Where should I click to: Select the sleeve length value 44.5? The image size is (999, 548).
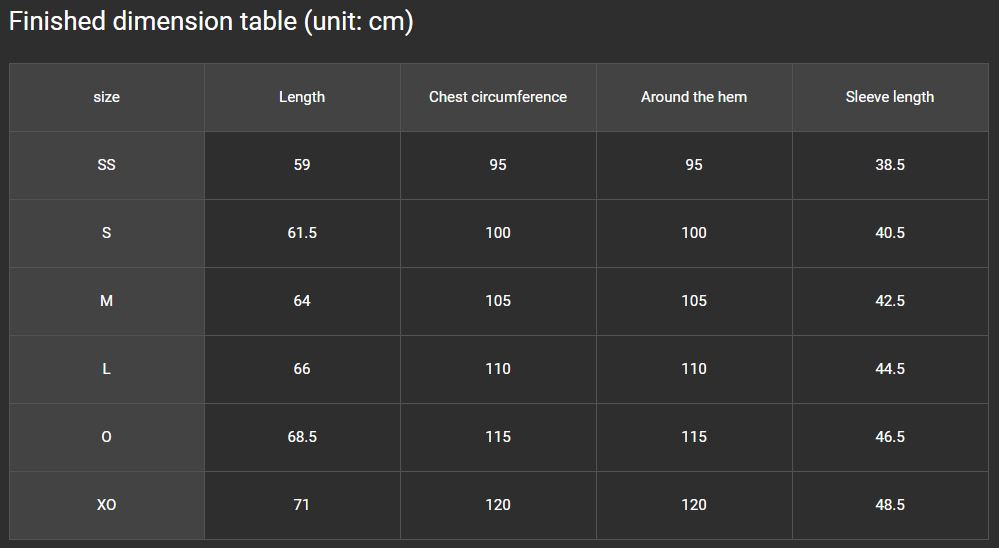pyautogui.click(x=889, y=369)
